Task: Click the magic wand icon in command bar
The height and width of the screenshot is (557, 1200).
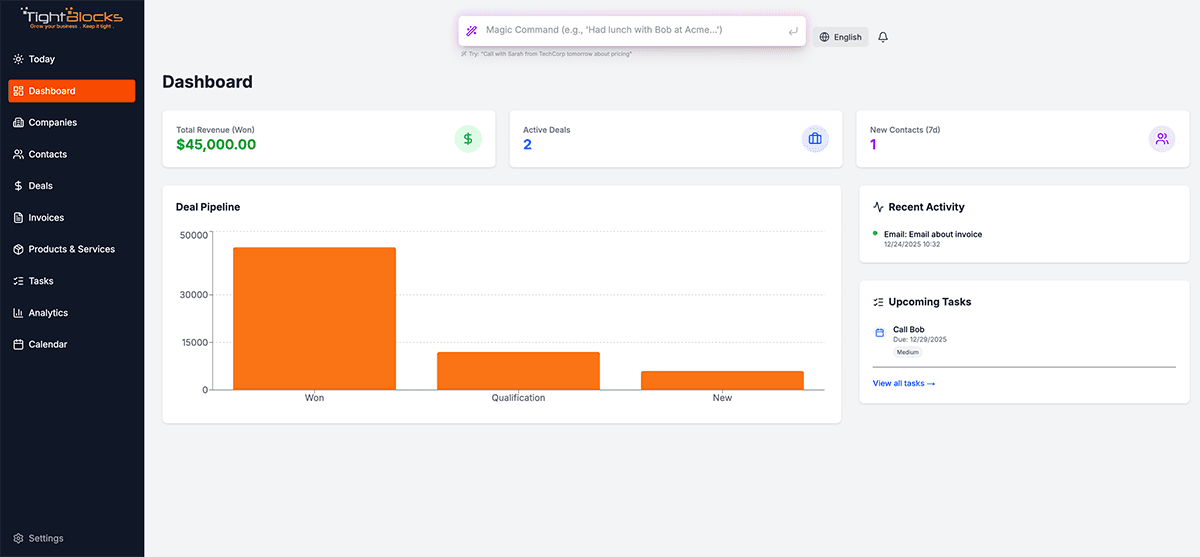Action: [x=472, y=31]
